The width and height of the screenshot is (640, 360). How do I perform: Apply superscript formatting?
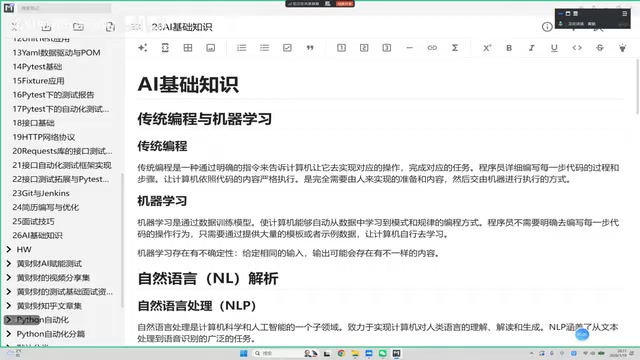point(487,48)
